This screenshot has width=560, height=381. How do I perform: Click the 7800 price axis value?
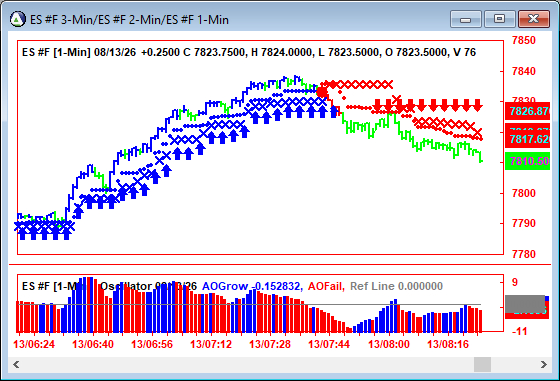point(524,193)
